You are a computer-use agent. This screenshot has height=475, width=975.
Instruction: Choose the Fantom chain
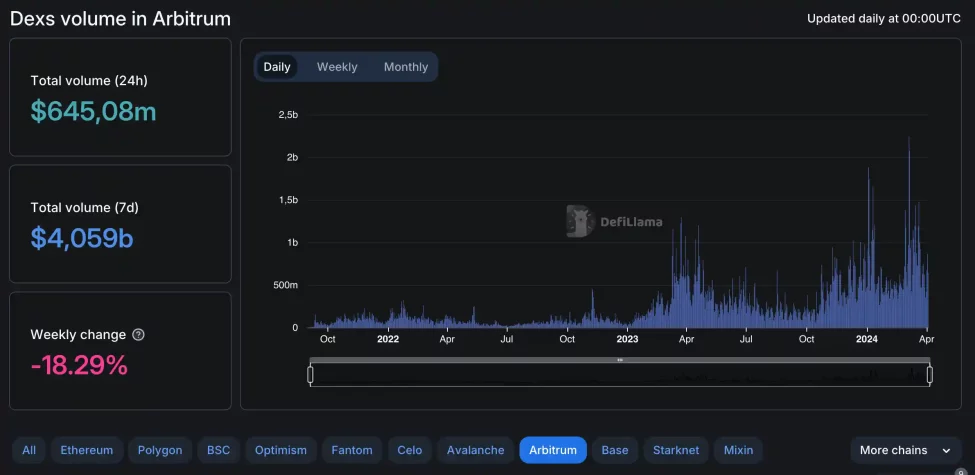tap(354, 450)
